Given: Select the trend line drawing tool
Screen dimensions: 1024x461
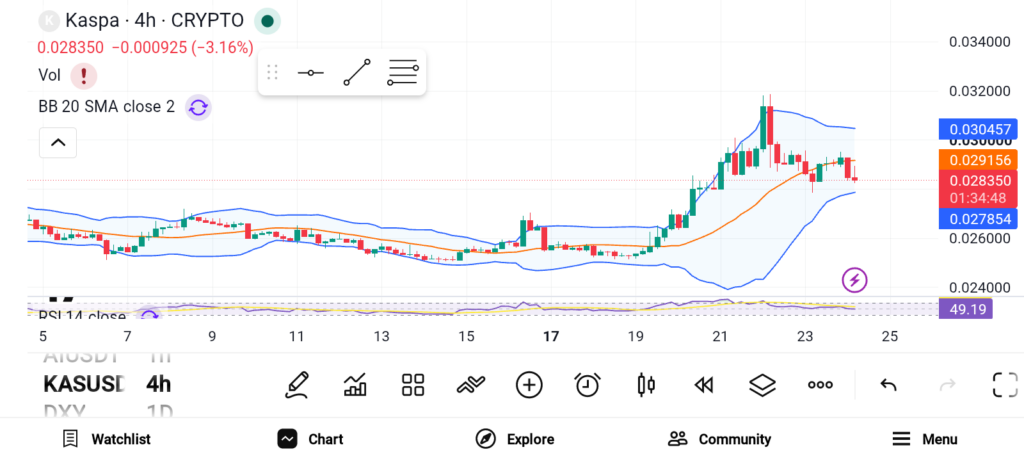Looking at the screenshot, I should click(x=357, y=72).
